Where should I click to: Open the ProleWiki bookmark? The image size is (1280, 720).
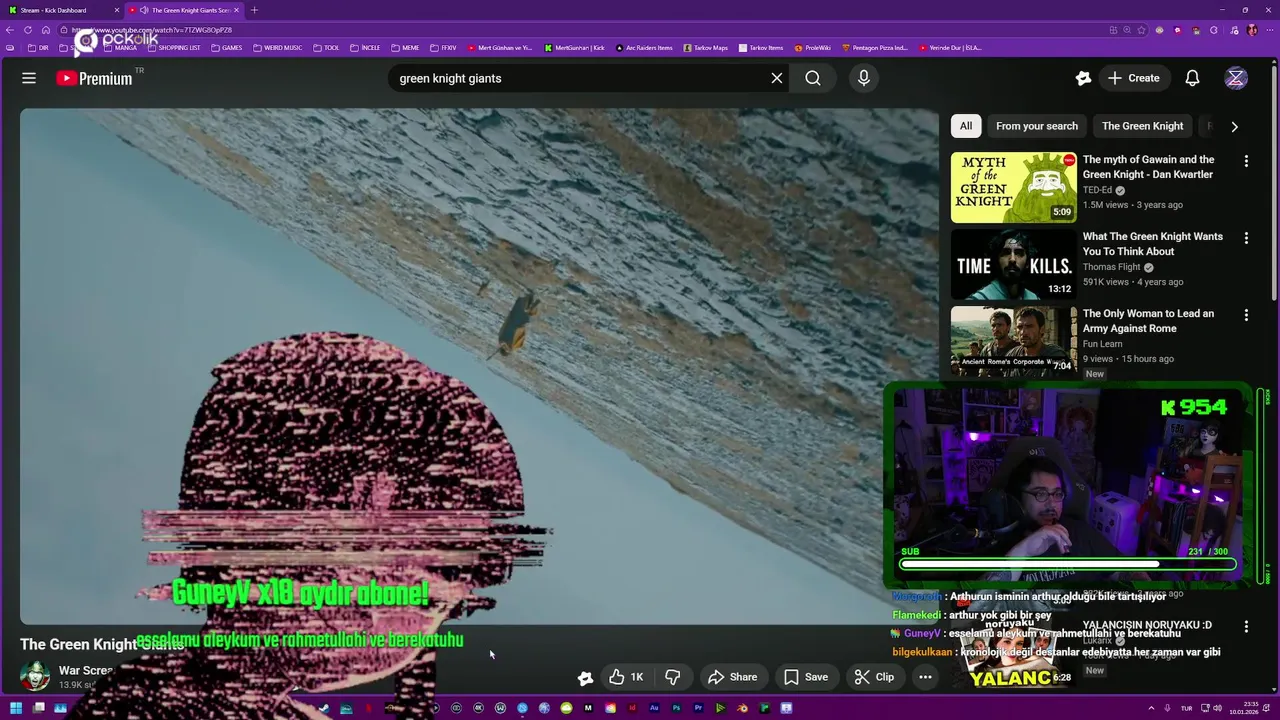click(813, 47)
